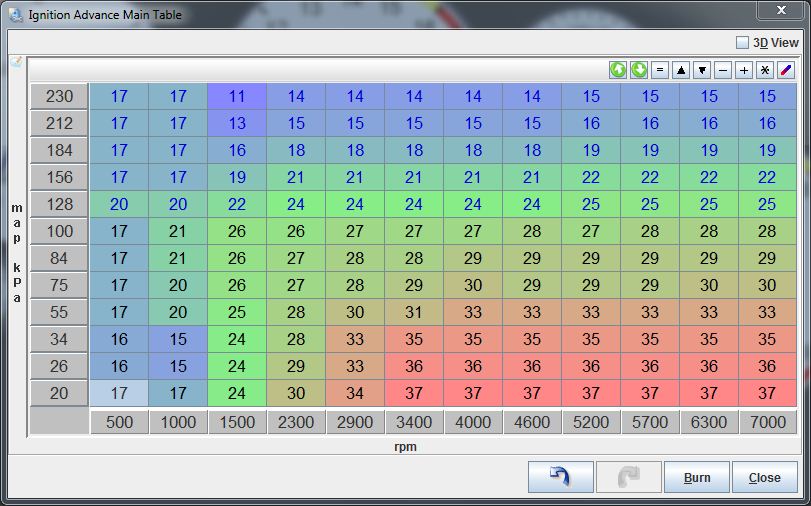Click the undo arrow button
811x506 pixels.
(561, 477)
